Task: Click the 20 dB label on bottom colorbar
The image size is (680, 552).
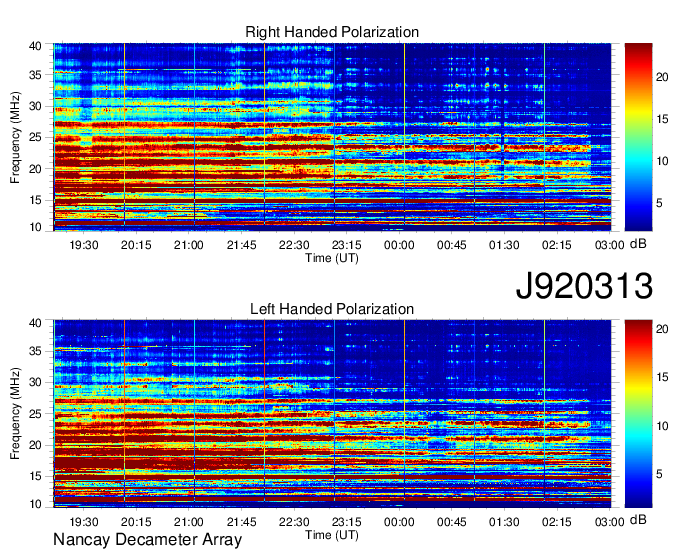Action: click(x=662, y=330)
